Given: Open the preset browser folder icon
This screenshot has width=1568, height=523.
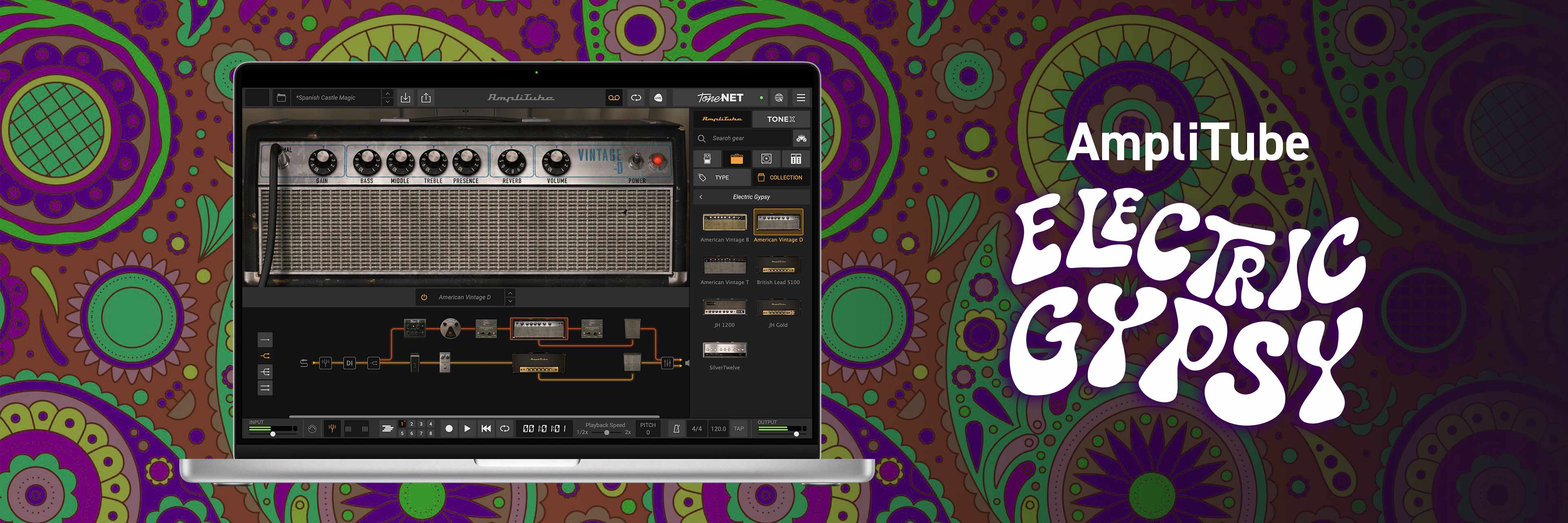Looking at the screenshot, I should pos(281,97).
